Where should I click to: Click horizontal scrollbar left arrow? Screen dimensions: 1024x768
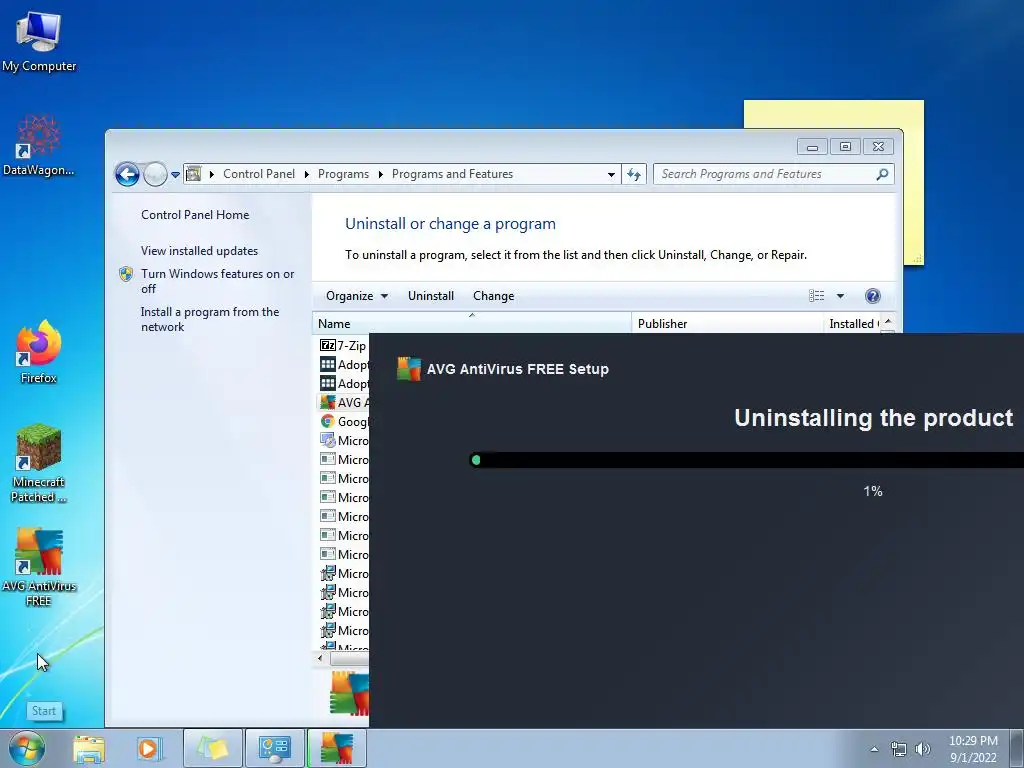click(x=320, y=658)
